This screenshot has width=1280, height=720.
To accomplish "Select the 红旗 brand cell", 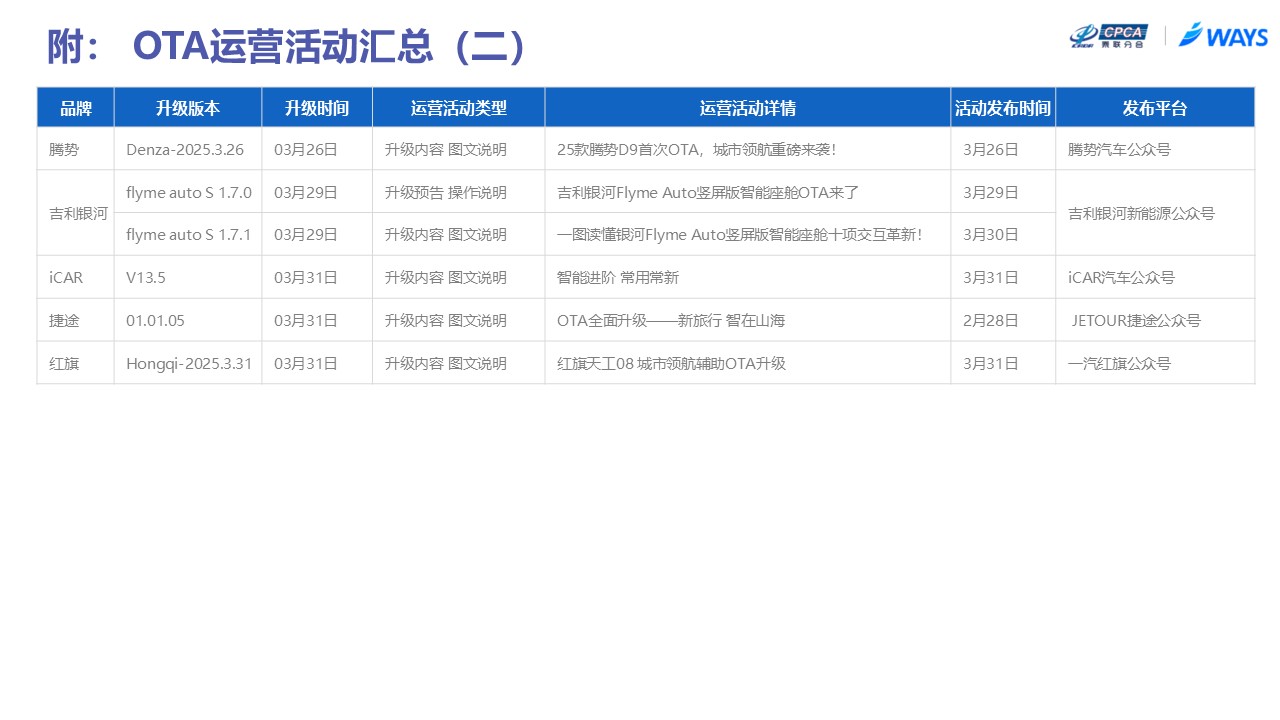I will (x=76, y=363).
